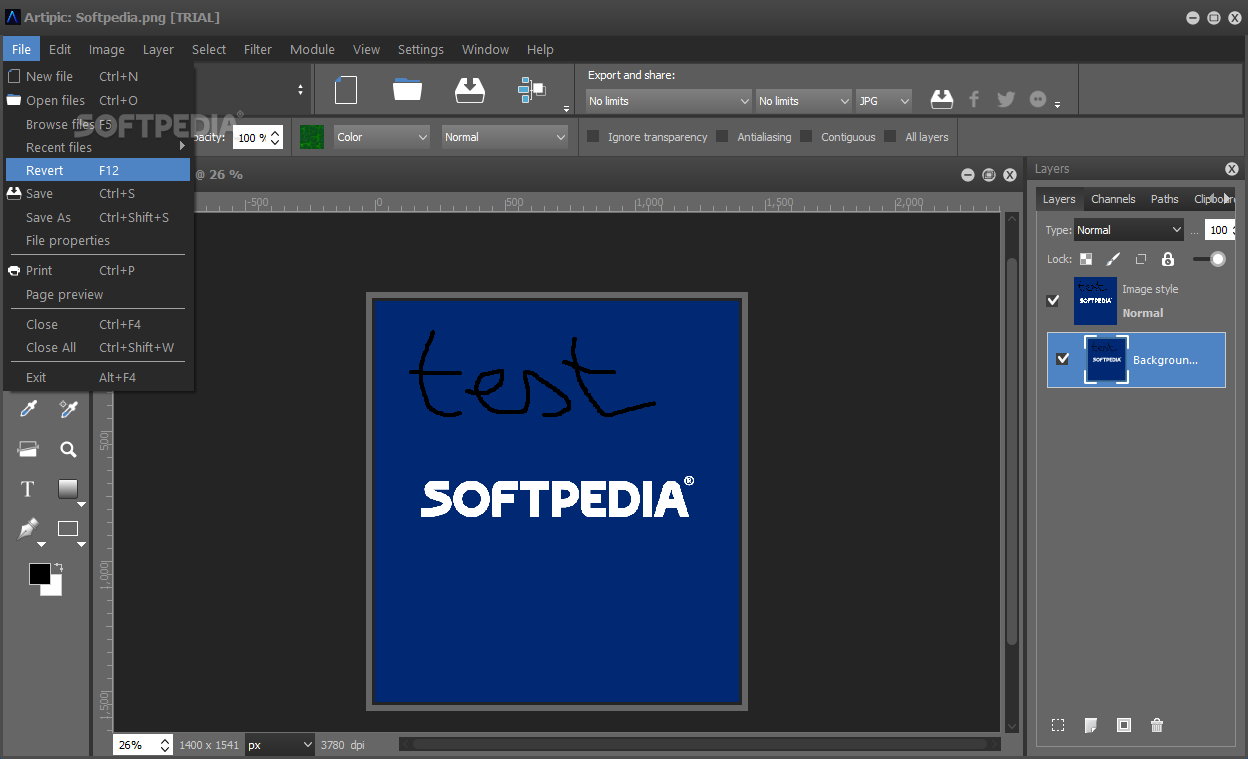This screenshot has height=759, width=1248.
Task: Switch to the Channels tab
Action: pyautogui.click(x=1113, y=199)
